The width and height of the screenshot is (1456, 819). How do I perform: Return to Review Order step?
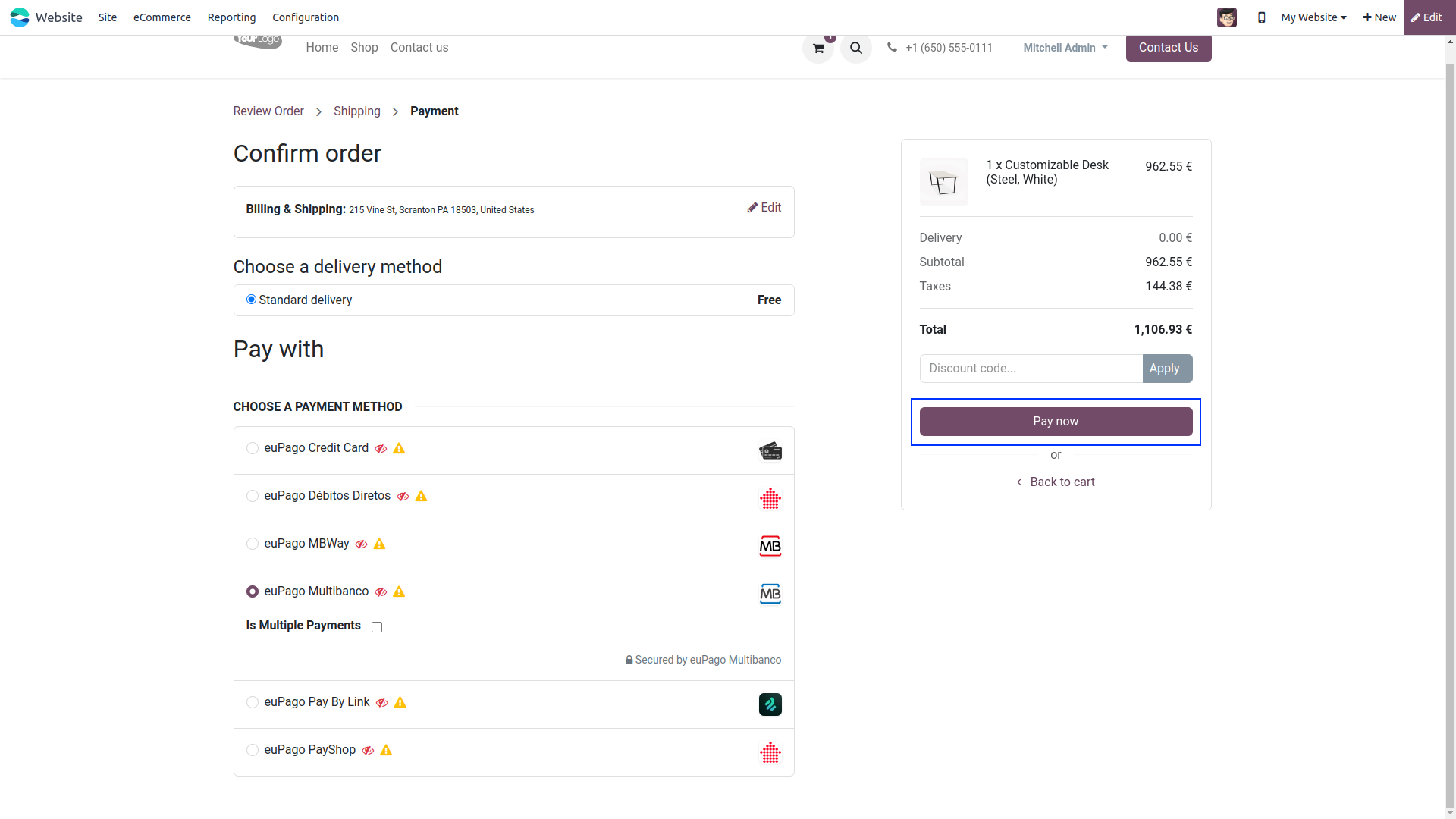pyautogui.click(x=268, y=111)
